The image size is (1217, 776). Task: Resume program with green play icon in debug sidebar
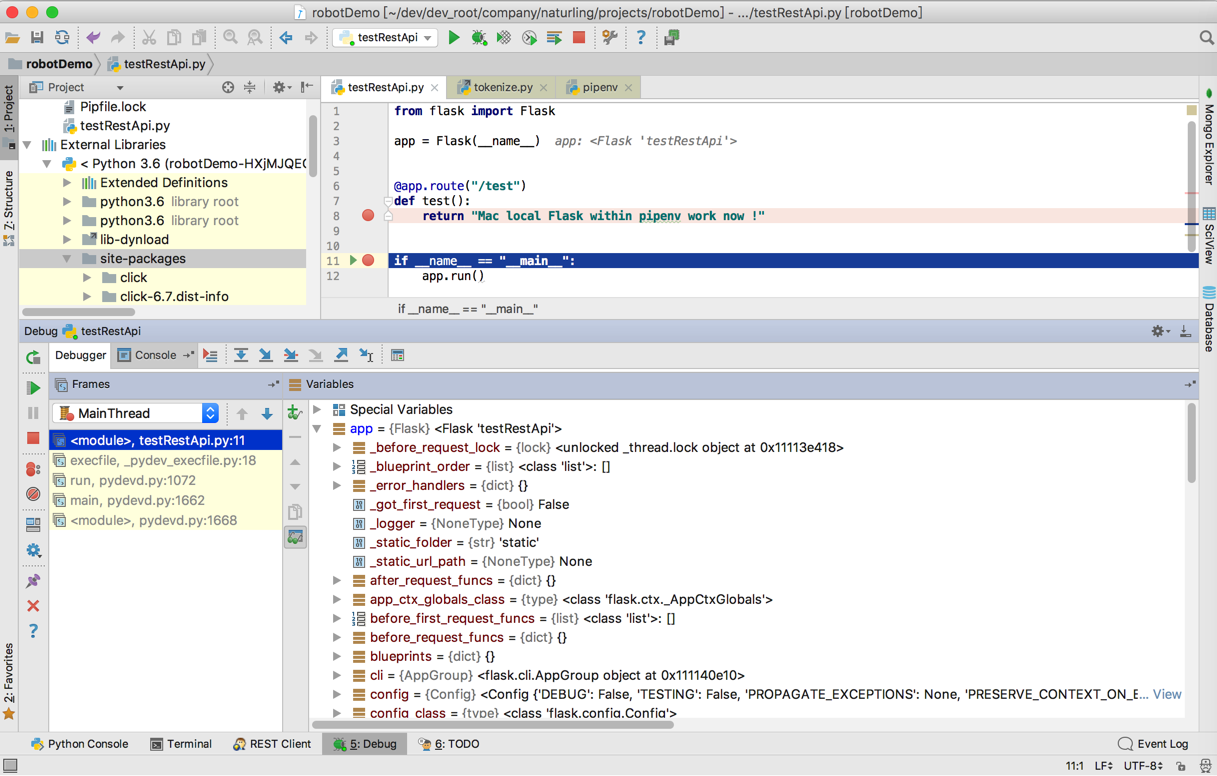pyautogui.click(x=33, y=388)
